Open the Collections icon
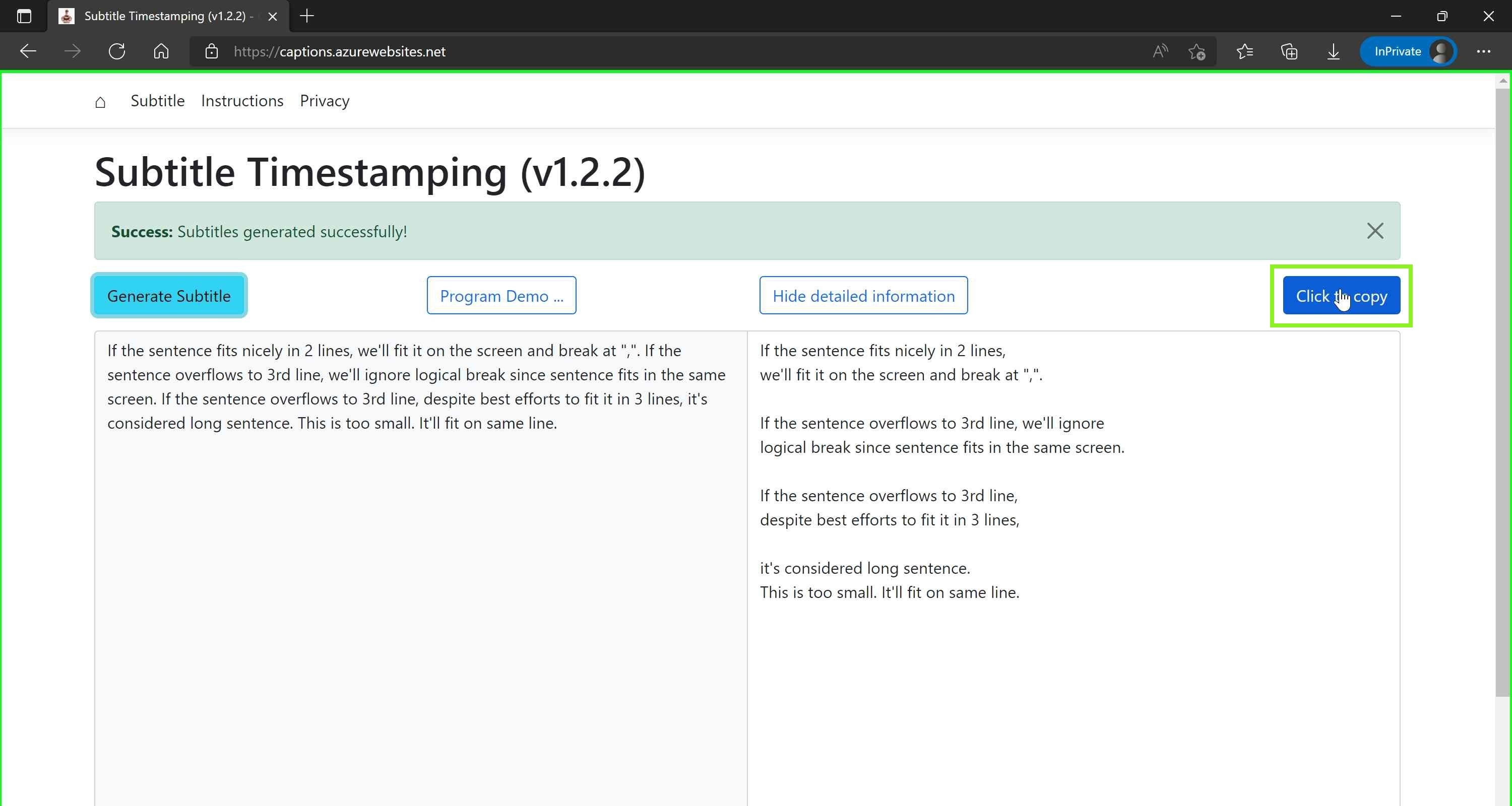The height and width of the screenshot is (806, 1512). coord(1289,51)
